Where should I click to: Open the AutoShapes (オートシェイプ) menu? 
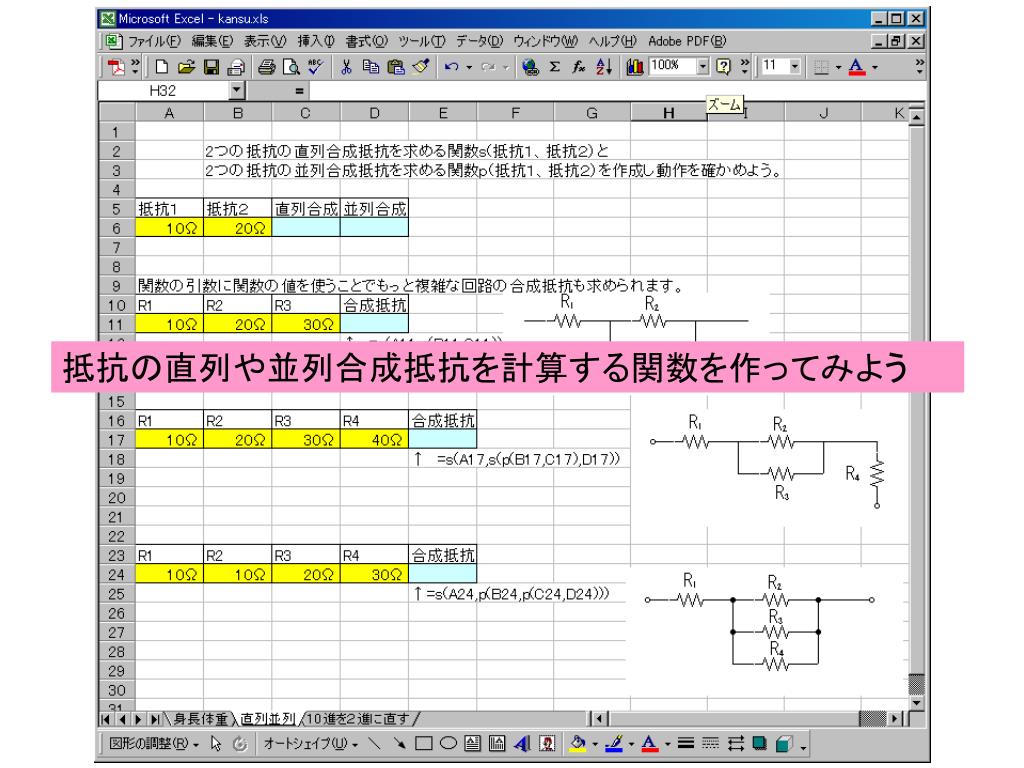310,743
